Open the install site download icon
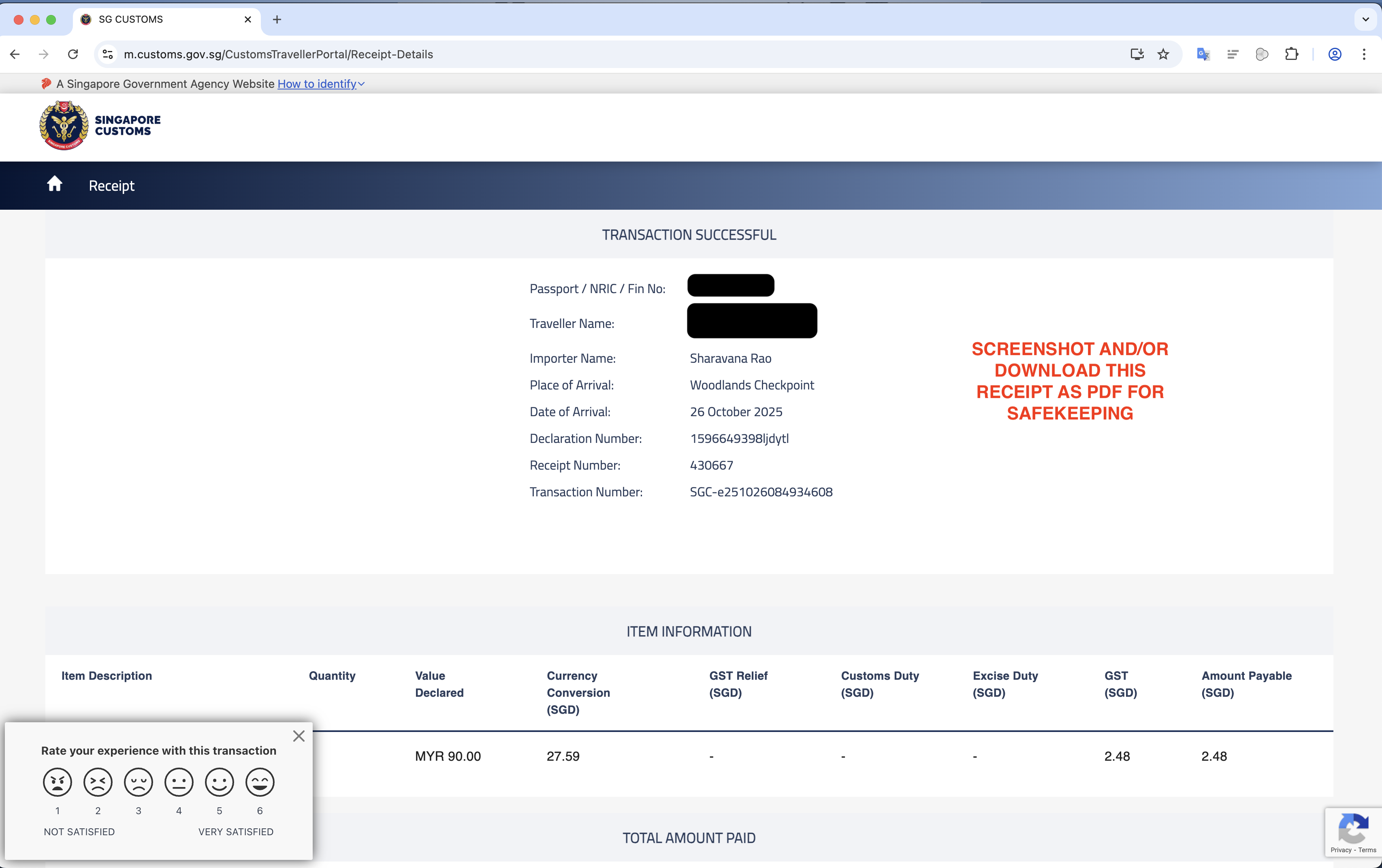 tap(1137, 54)
